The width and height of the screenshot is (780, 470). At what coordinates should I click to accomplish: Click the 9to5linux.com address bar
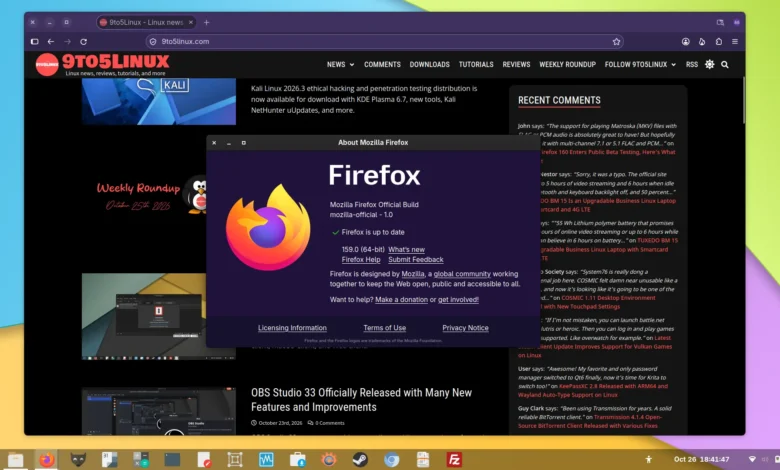(x=378, y=42)
